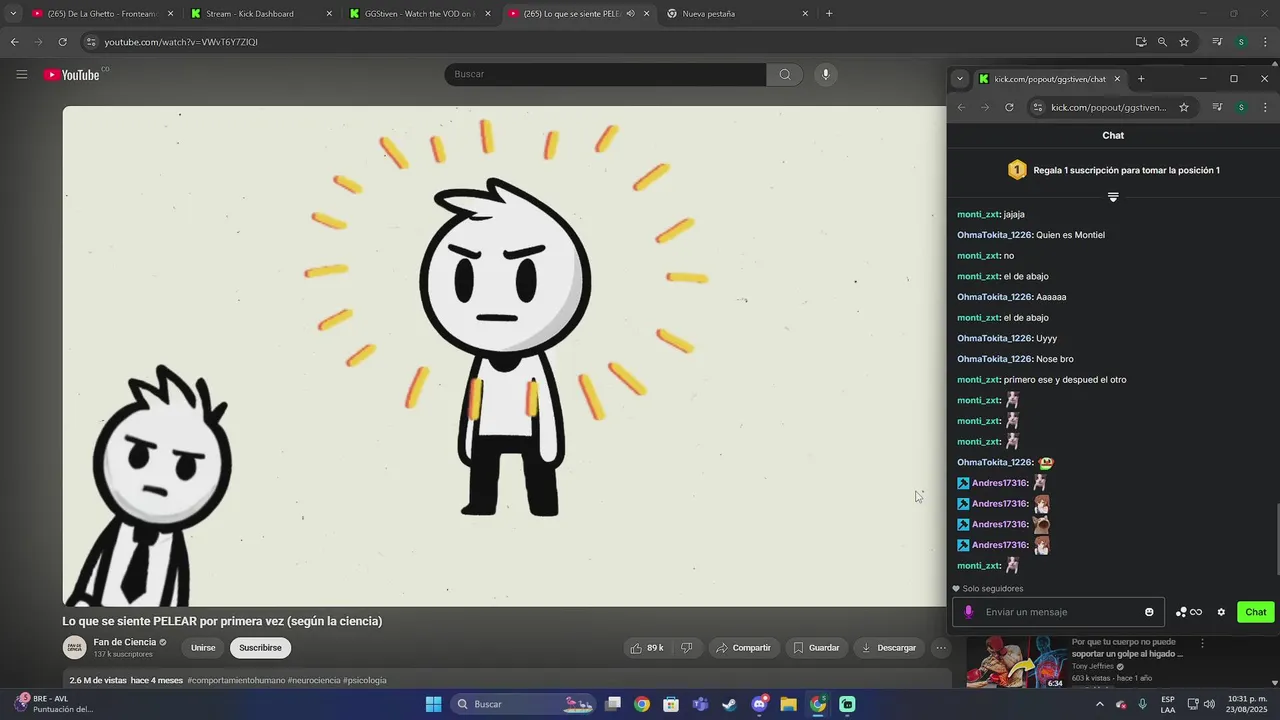Open the YouTube hamburger guide menu
The image size is (1280, 720).
coord(21,74)
